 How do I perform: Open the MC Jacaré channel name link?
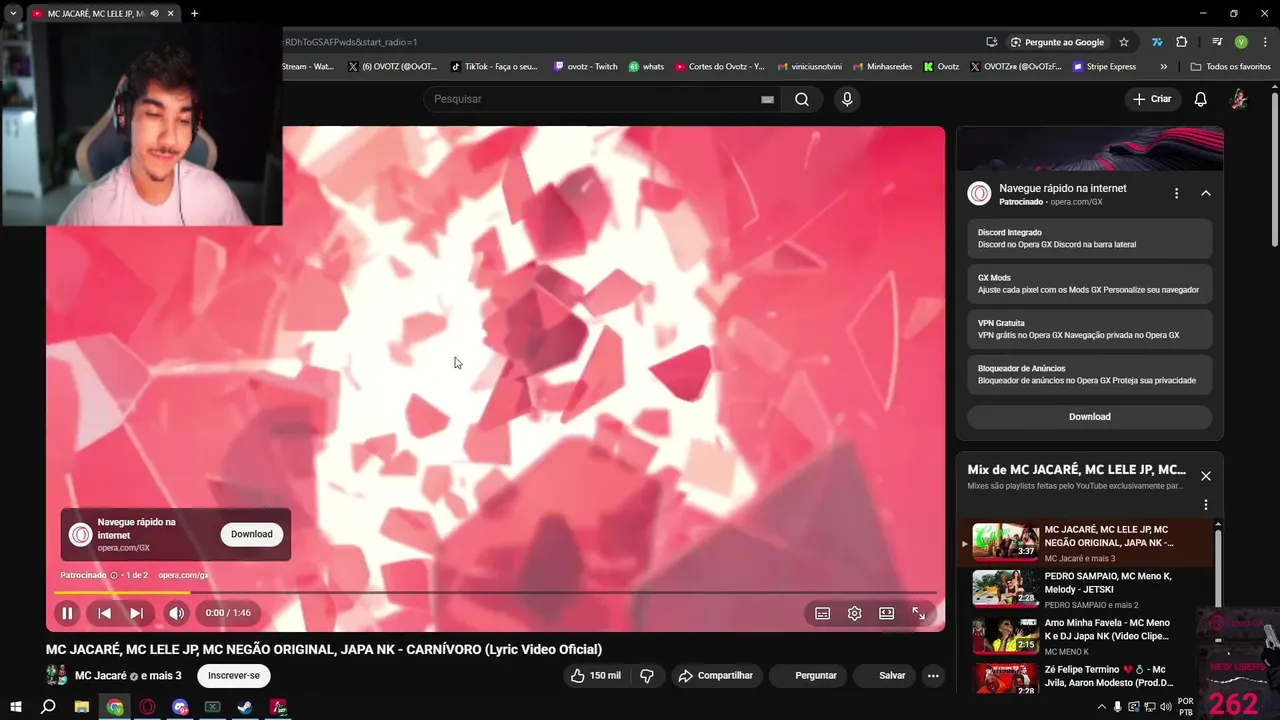point(101,676)
